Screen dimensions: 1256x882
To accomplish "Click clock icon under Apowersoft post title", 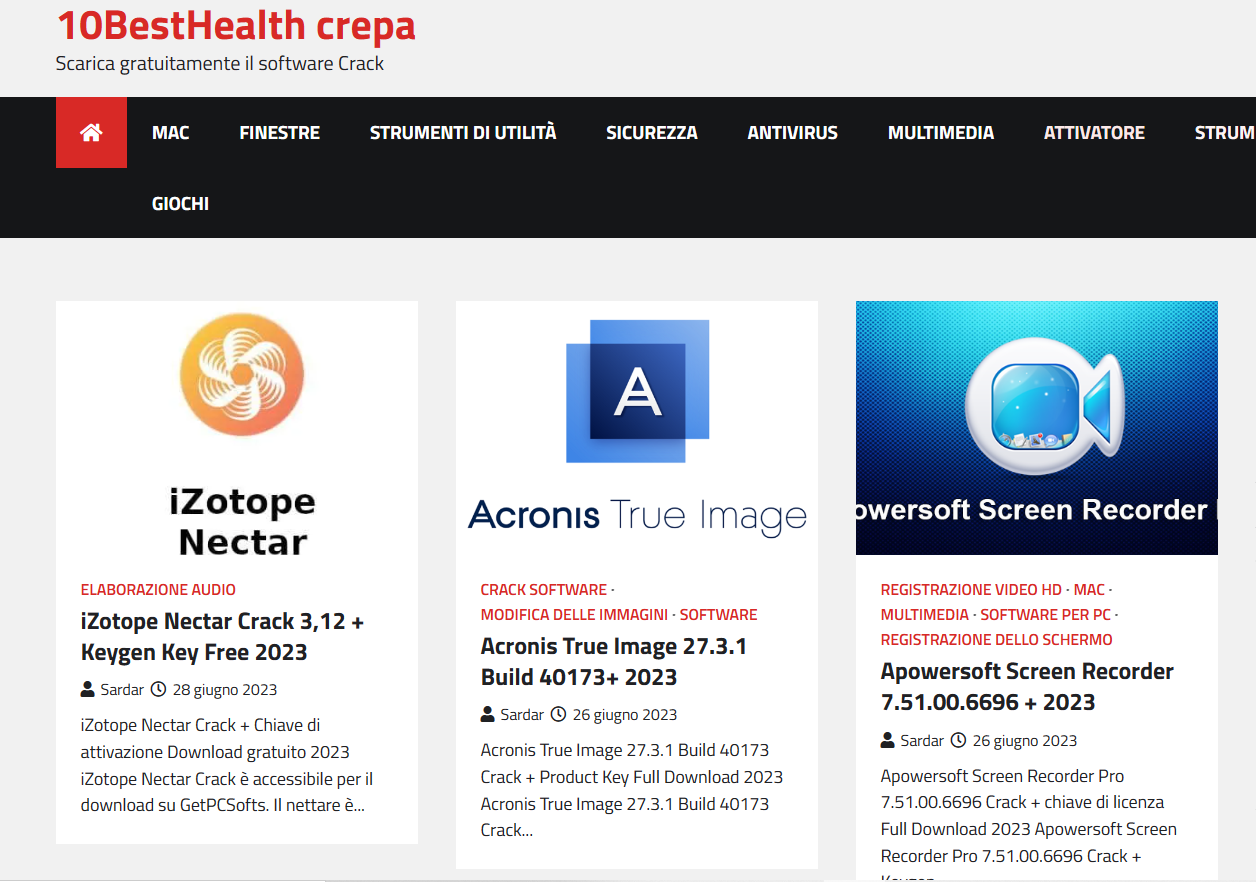I will 958,741.
